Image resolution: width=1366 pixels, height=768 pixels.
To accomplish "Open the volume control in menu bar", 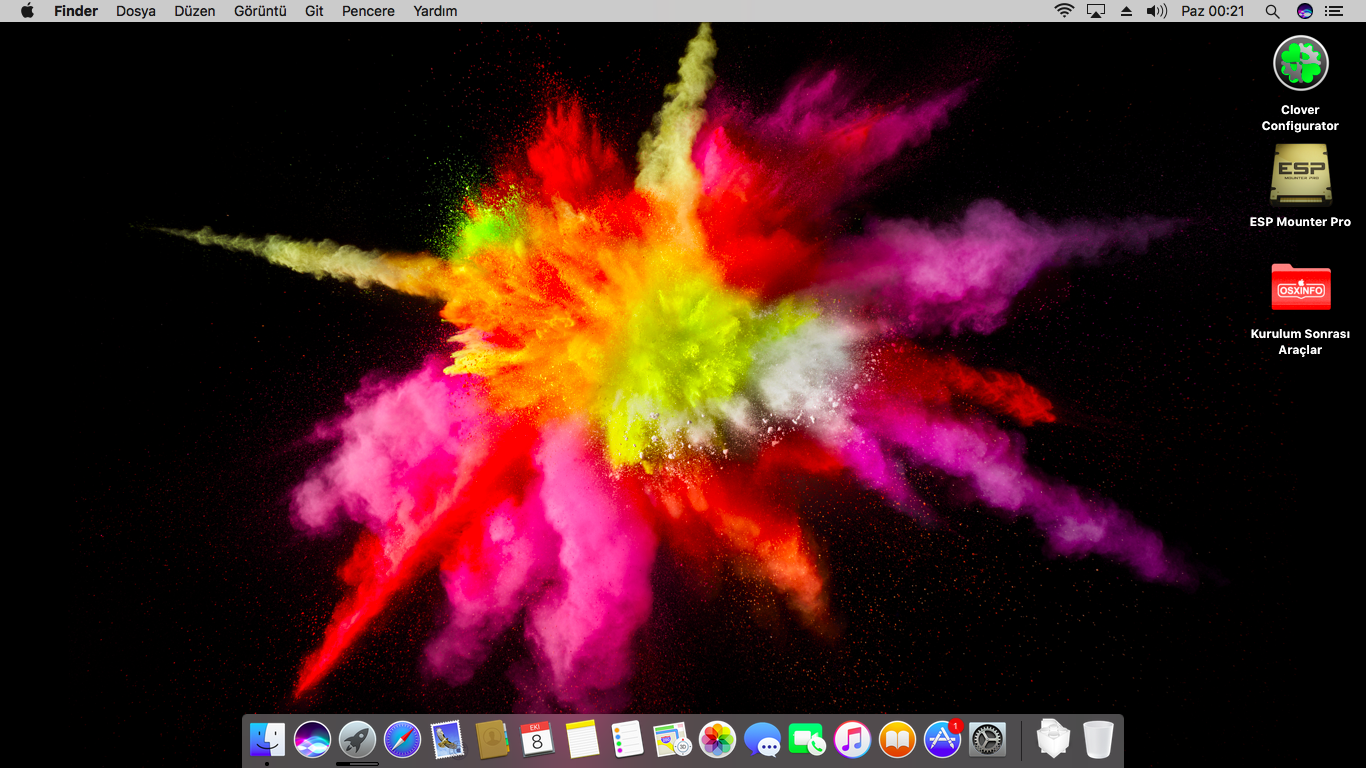I will coord(1156,11).
